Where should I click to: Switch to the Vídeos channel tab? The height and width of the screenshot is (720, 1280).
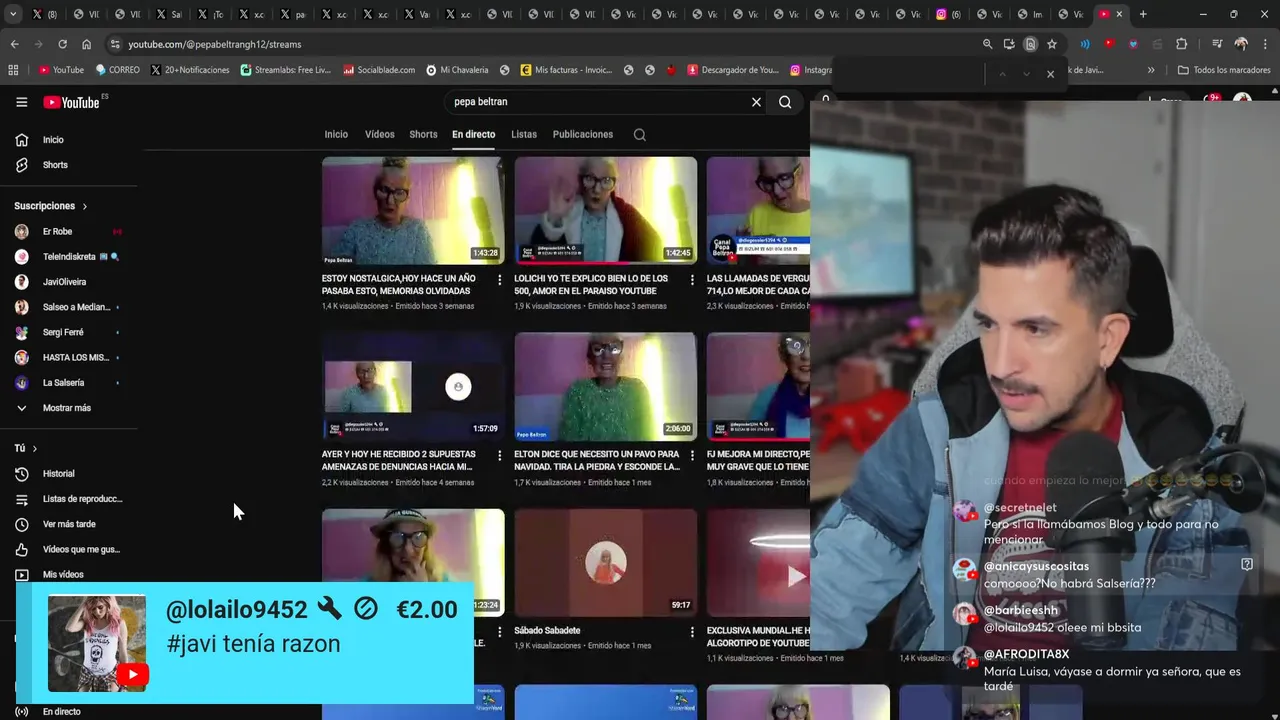tap(380, 134)
